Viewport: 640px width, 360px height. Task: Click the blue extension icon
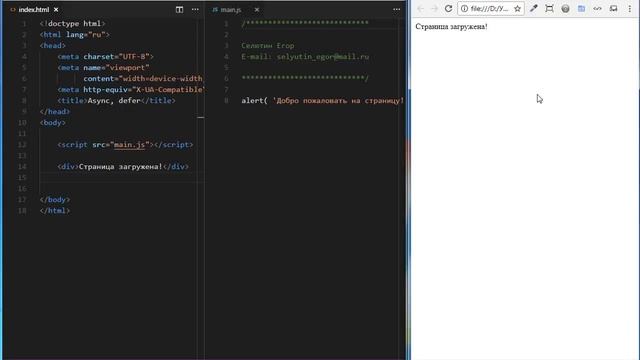pyautogui.click(x=581, y=9)
